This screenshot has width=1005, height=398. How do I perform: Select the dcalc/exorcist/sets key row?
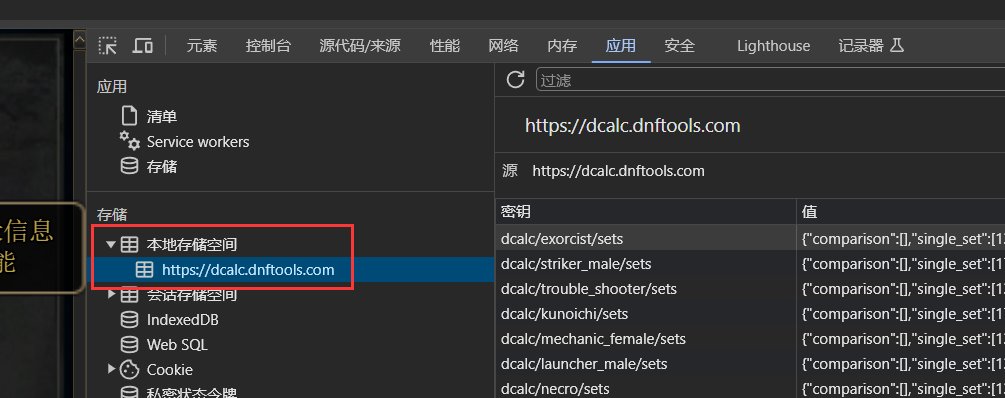pos(645,238)
